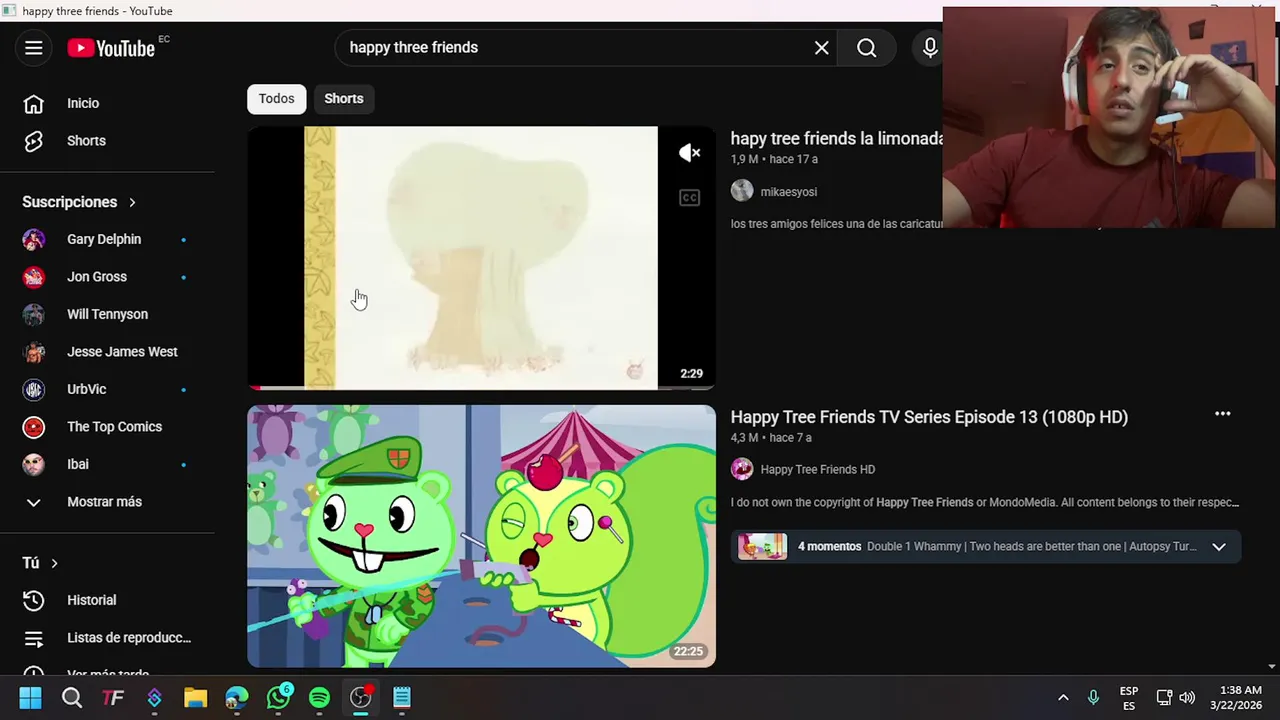Open Jon Gross channel subscription
Screen dimensions: 1280x720
pos(107,277)
